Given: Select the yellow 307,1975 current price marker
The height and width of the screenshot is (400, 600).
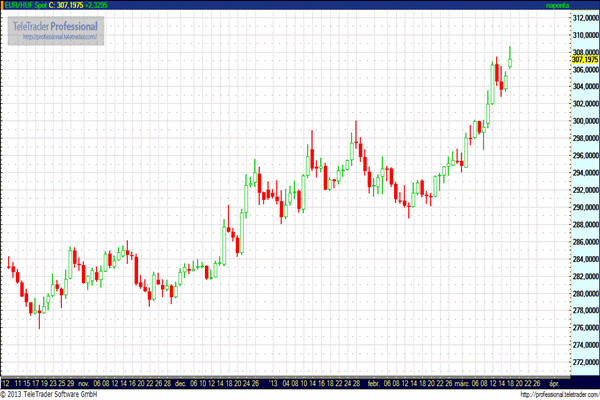Looking at the screenshot, I should [584, 60].
